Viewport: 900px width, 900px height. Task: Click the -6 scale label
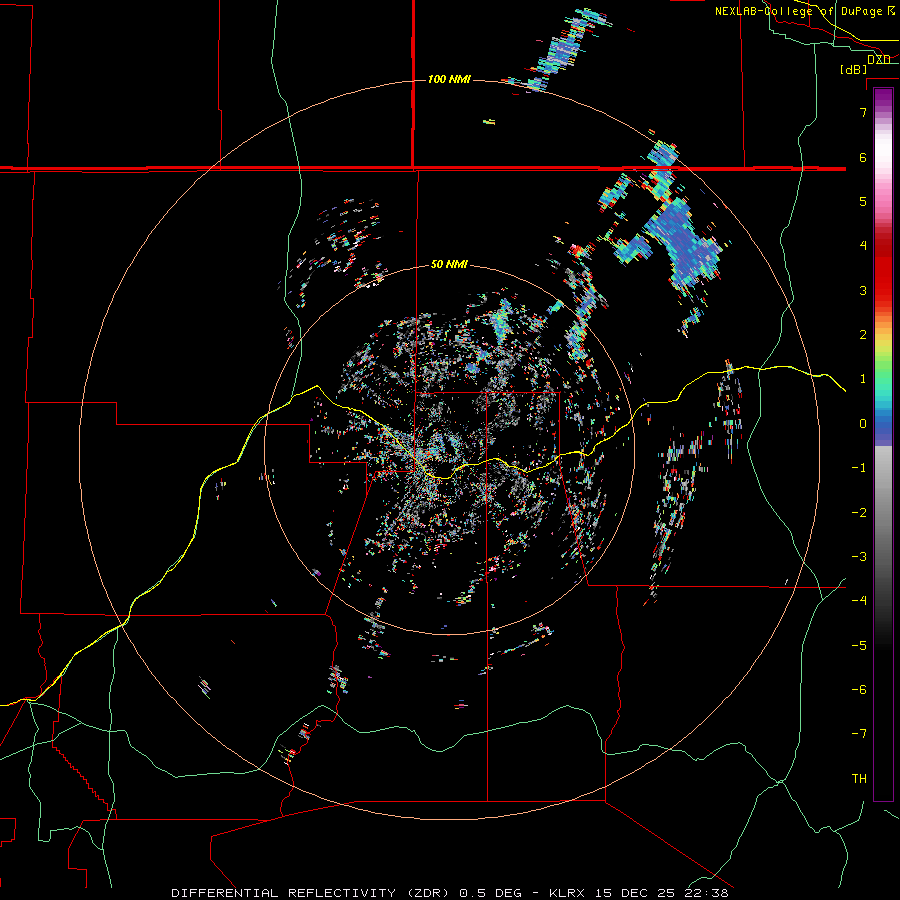[x=859, y=690]
